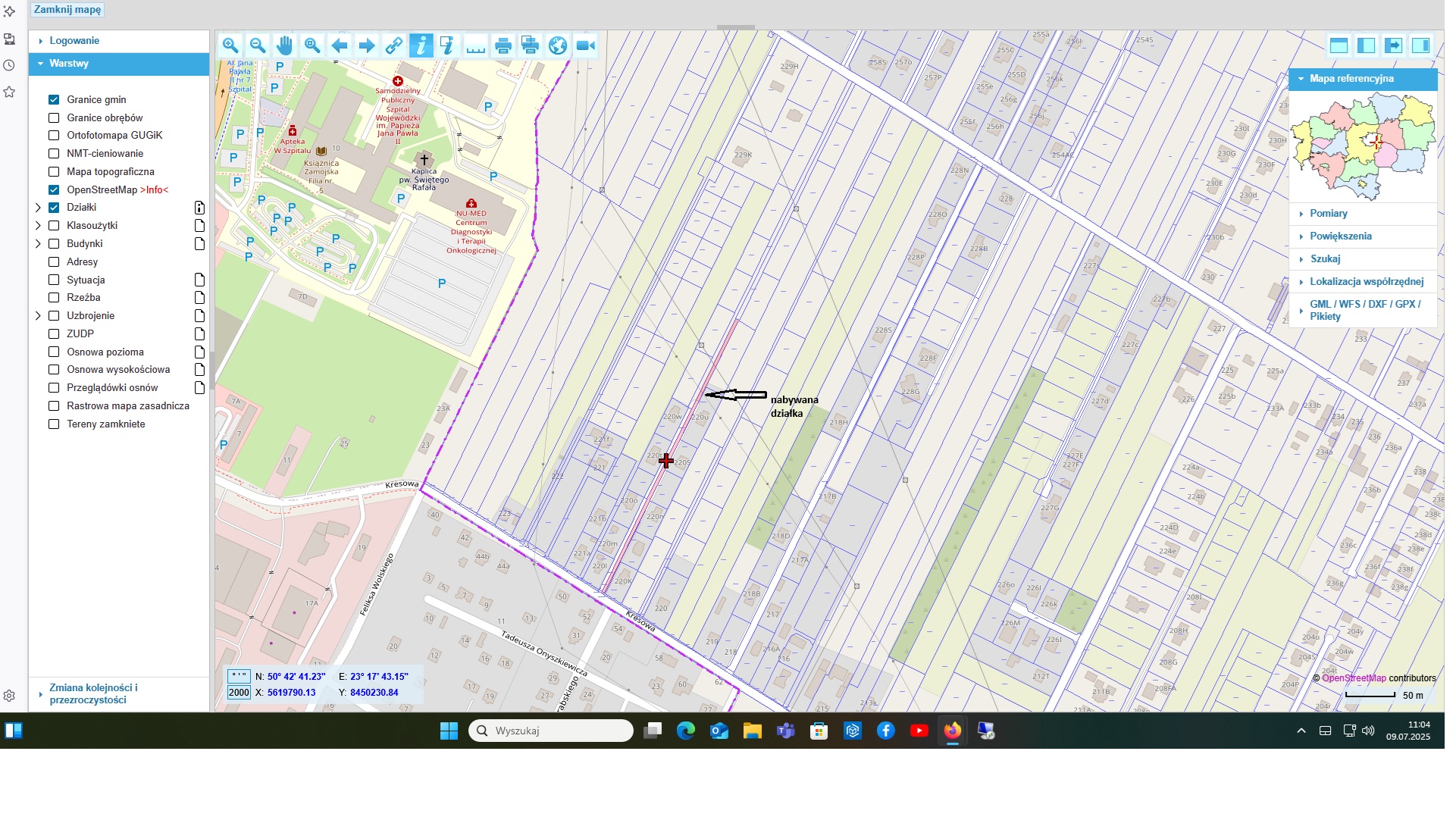Select the zoom out magnifier tool

pyautogui.click(x=258, y=45)
